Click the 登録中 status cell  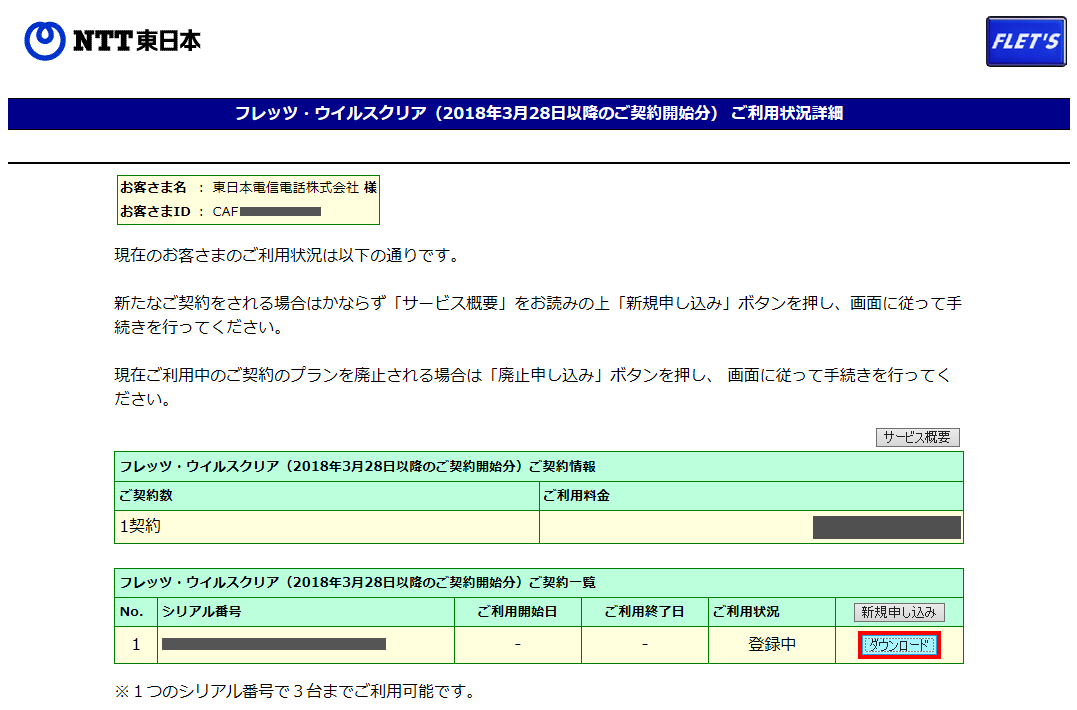pos(772,645)
